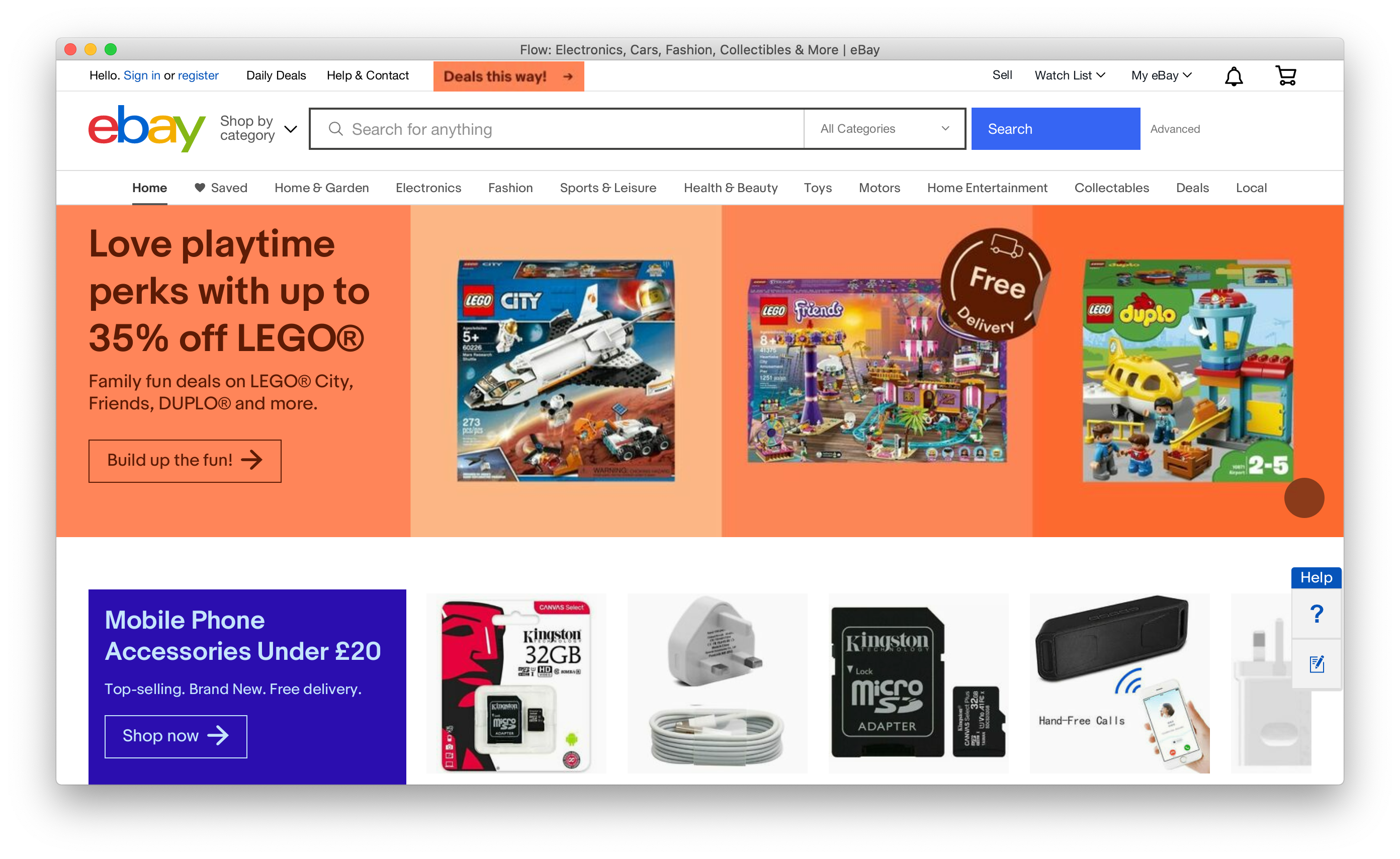Click the heart icon beside Saved

(200, 188)
